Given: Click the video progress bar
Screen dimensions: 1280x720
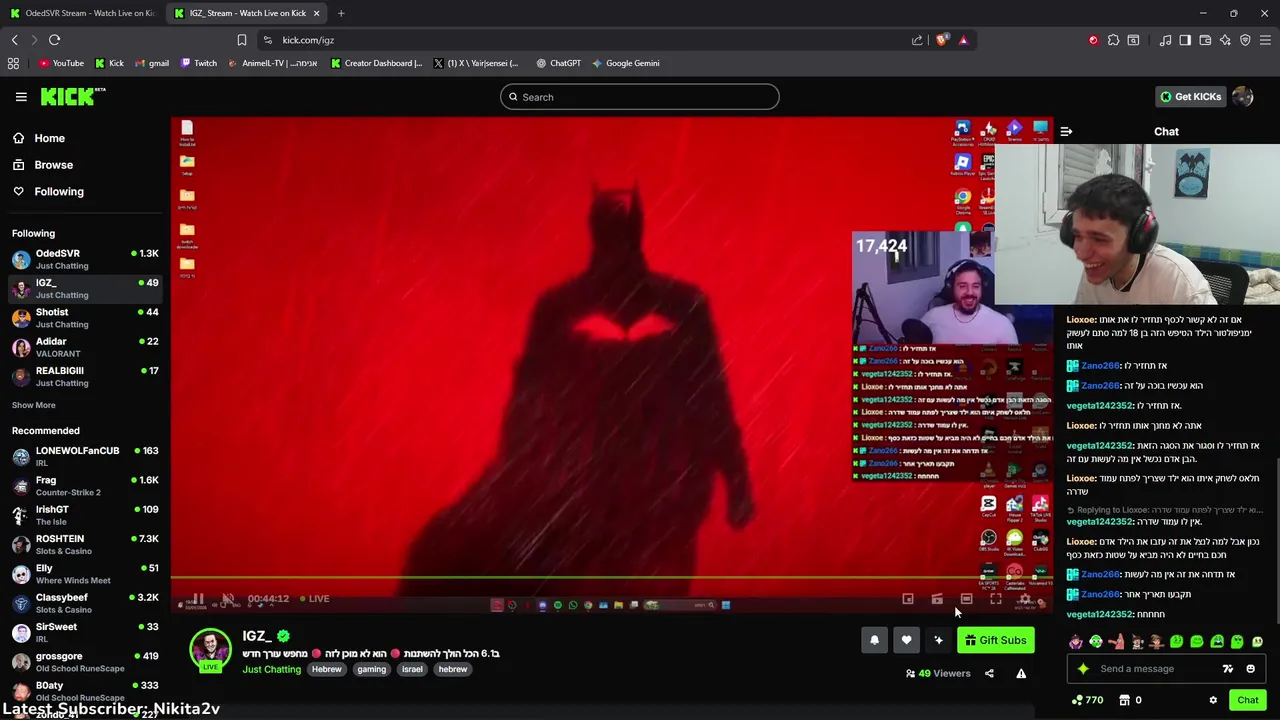Looking at the screenshot, I should 611,578.
